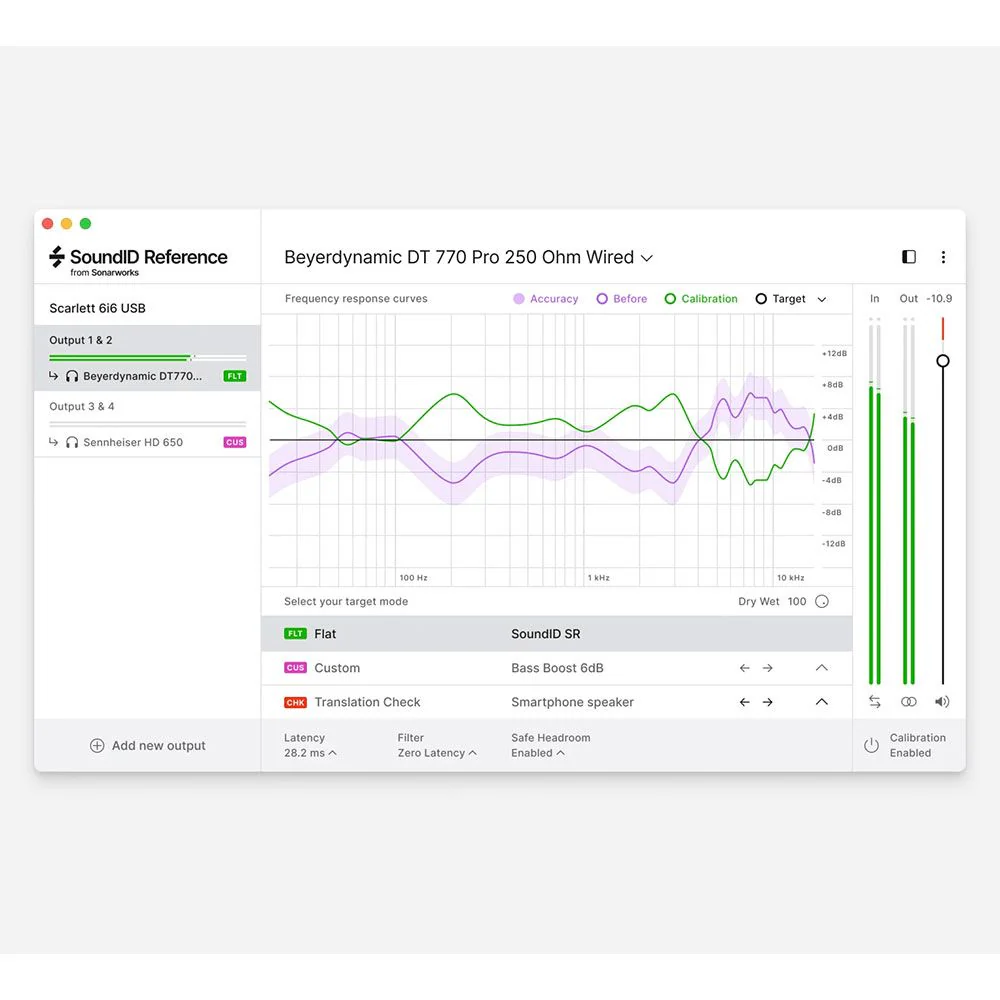Toggle the Target curve visibility

tap(781, 298)
